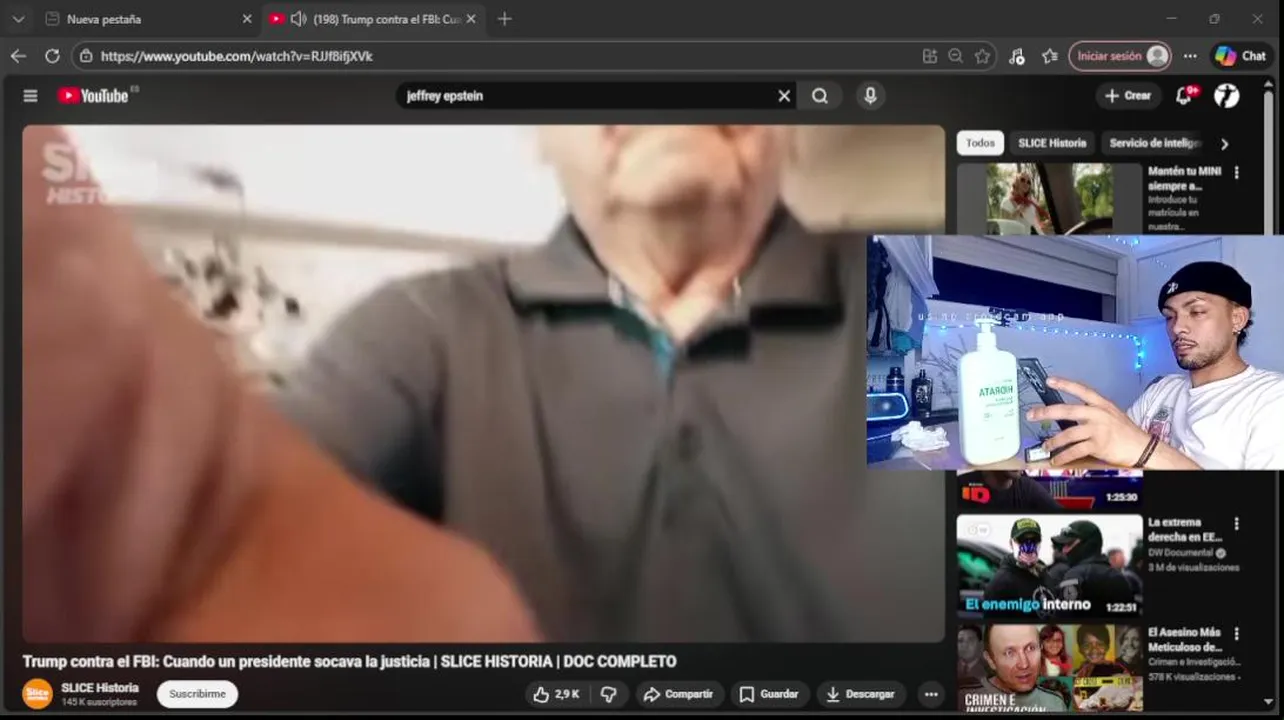The image size is (1284, 720).
Task: Close the Nueva pestaña tab
Action: pos(247,19)
